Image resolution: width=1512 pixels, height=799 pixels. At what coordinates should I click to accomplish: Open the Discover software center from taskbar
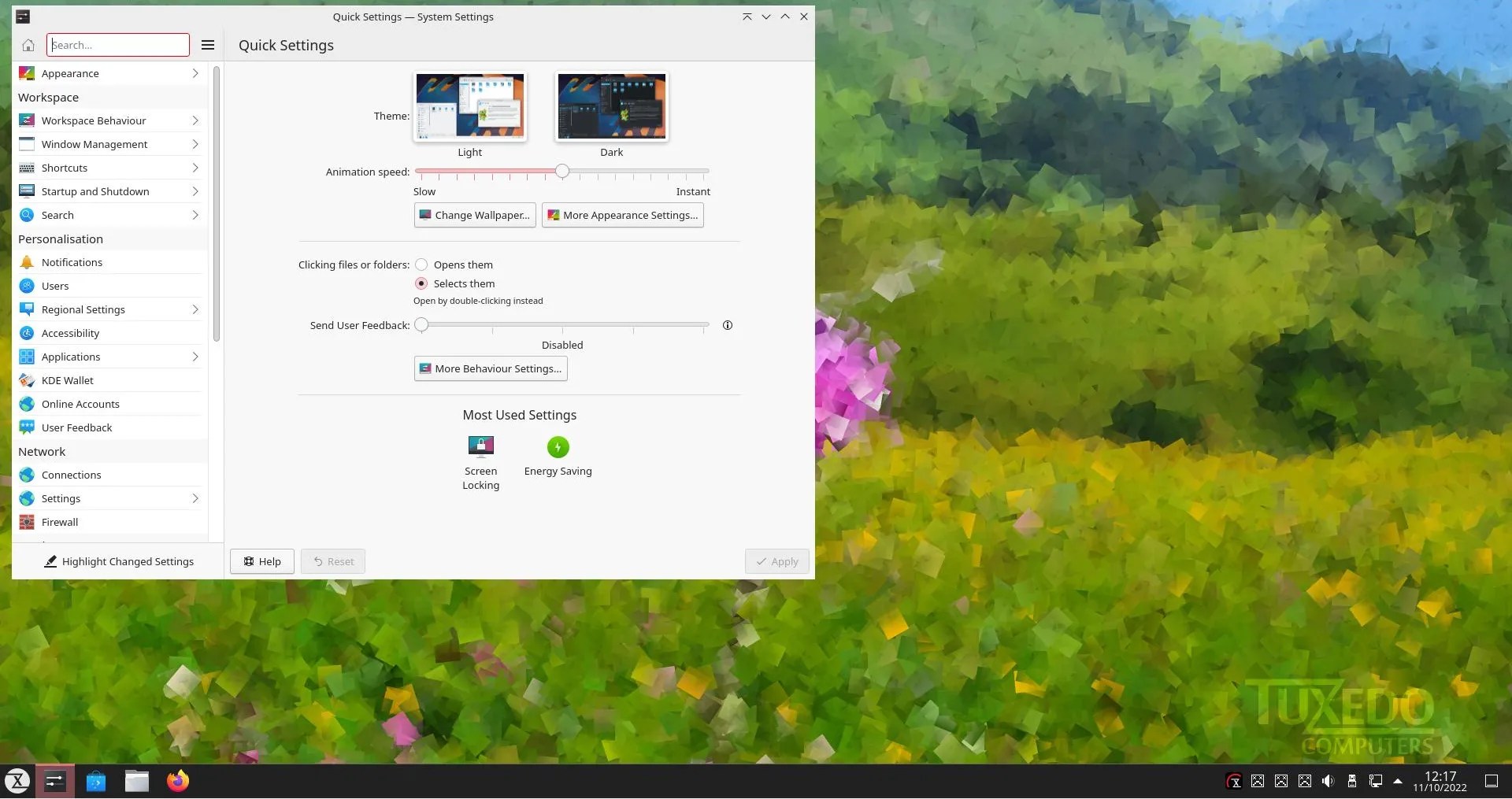(96, 781)
